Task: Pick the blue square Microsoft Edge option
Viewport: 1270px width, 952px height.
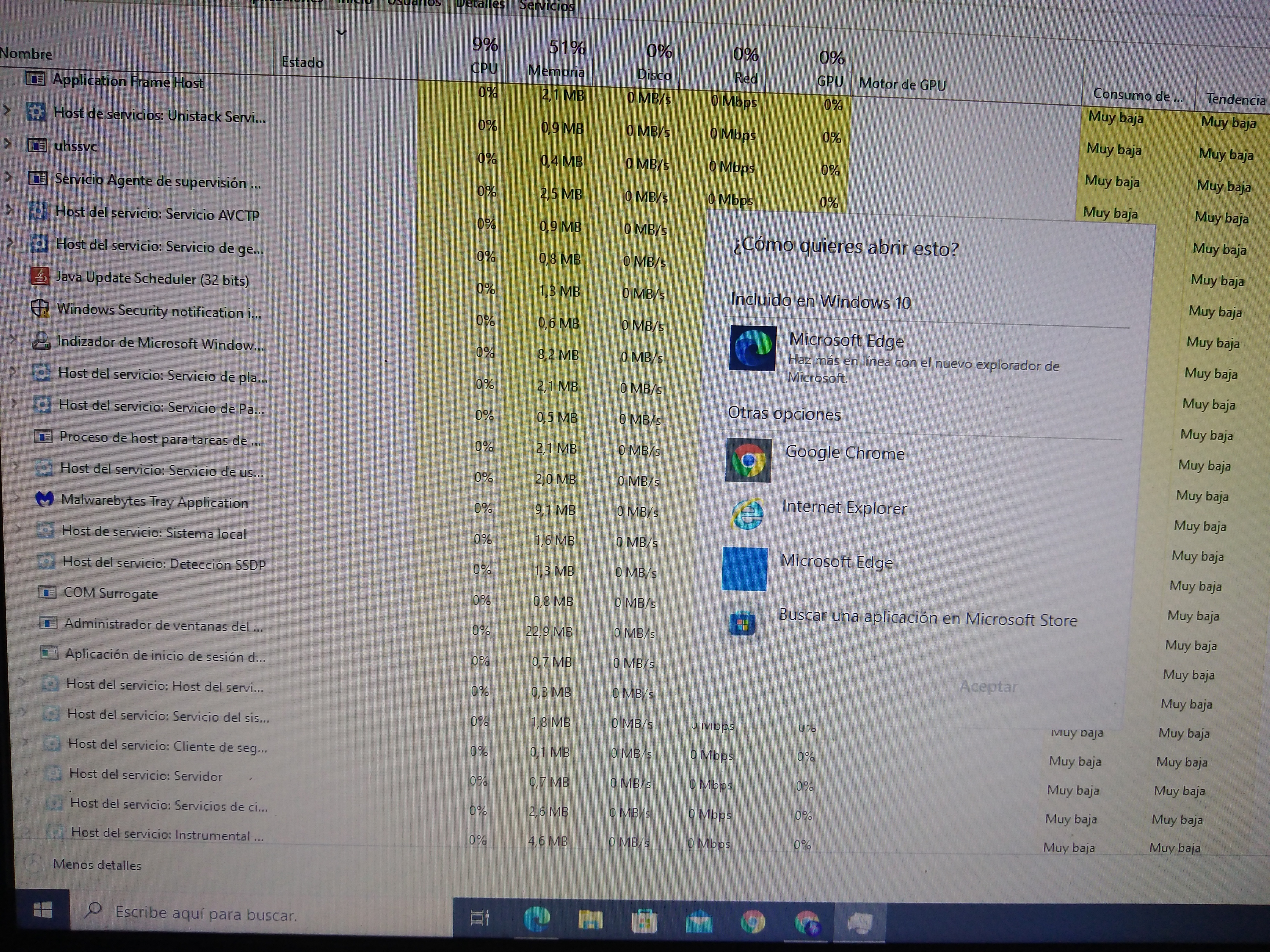Action: (744, 569)
